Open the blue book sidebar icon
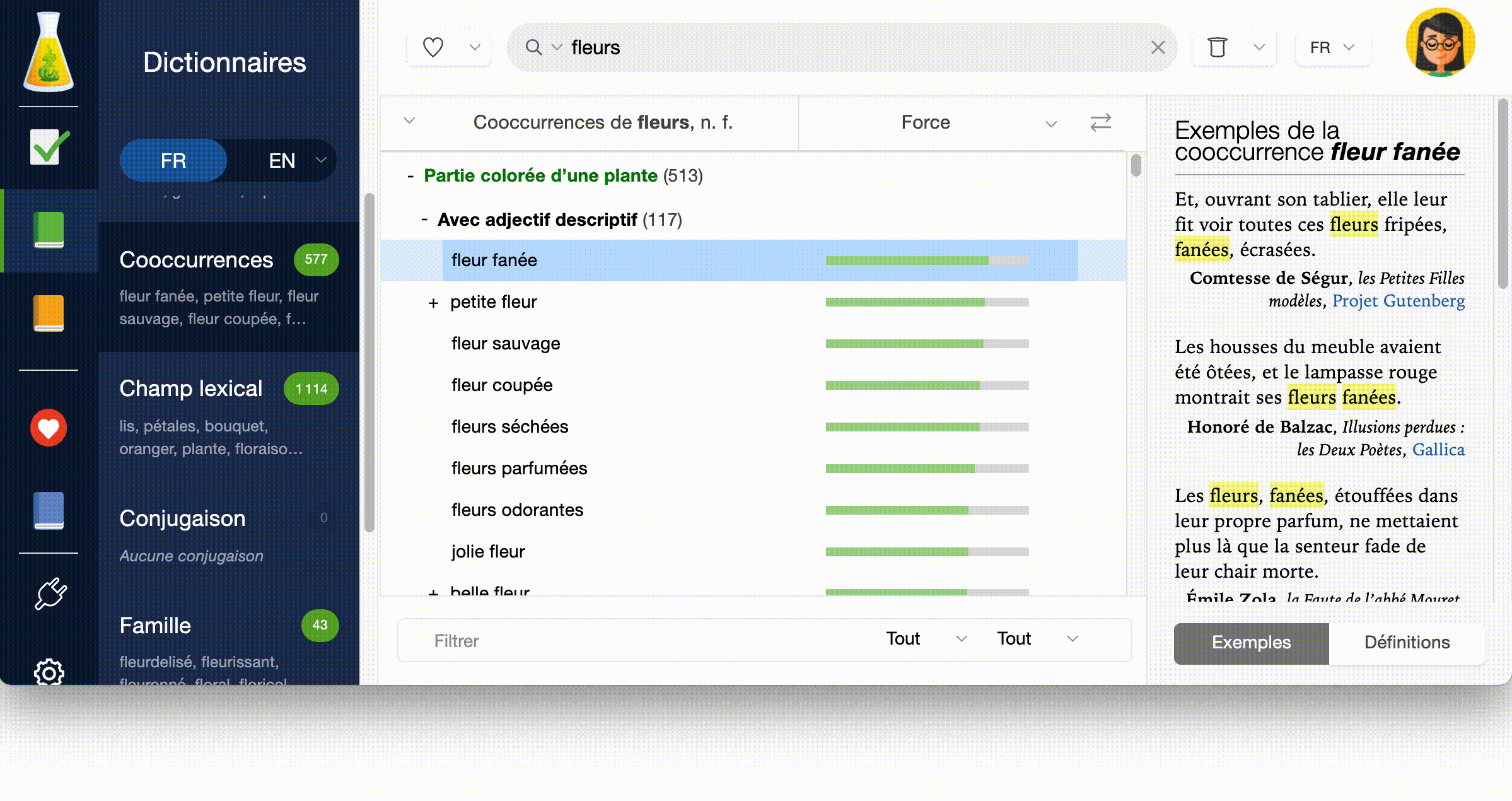 pos(49,510)
